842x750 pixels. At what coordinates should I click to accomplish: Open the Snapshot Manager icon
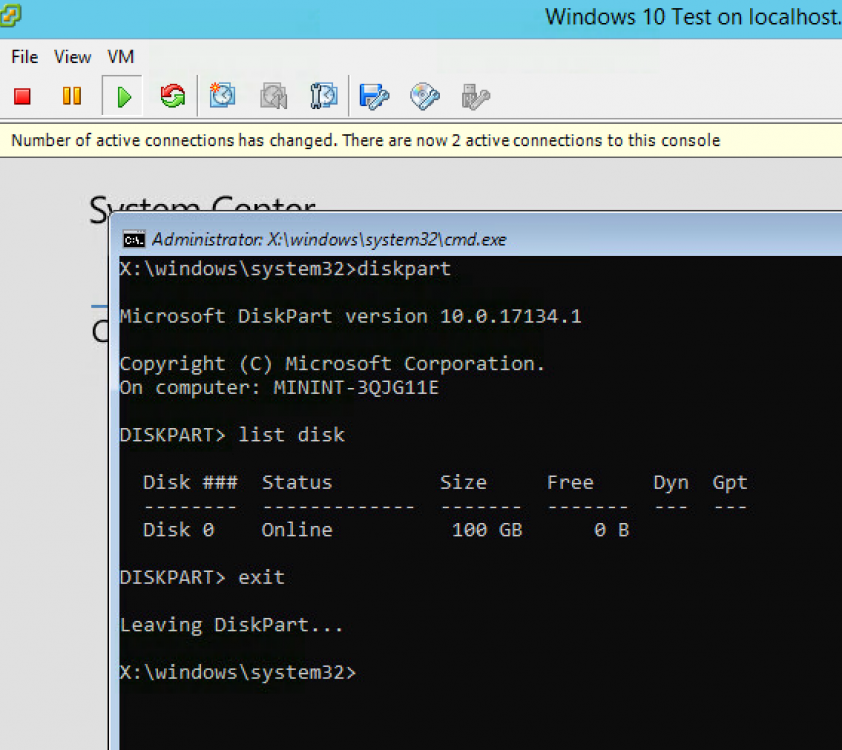[323, 96]
